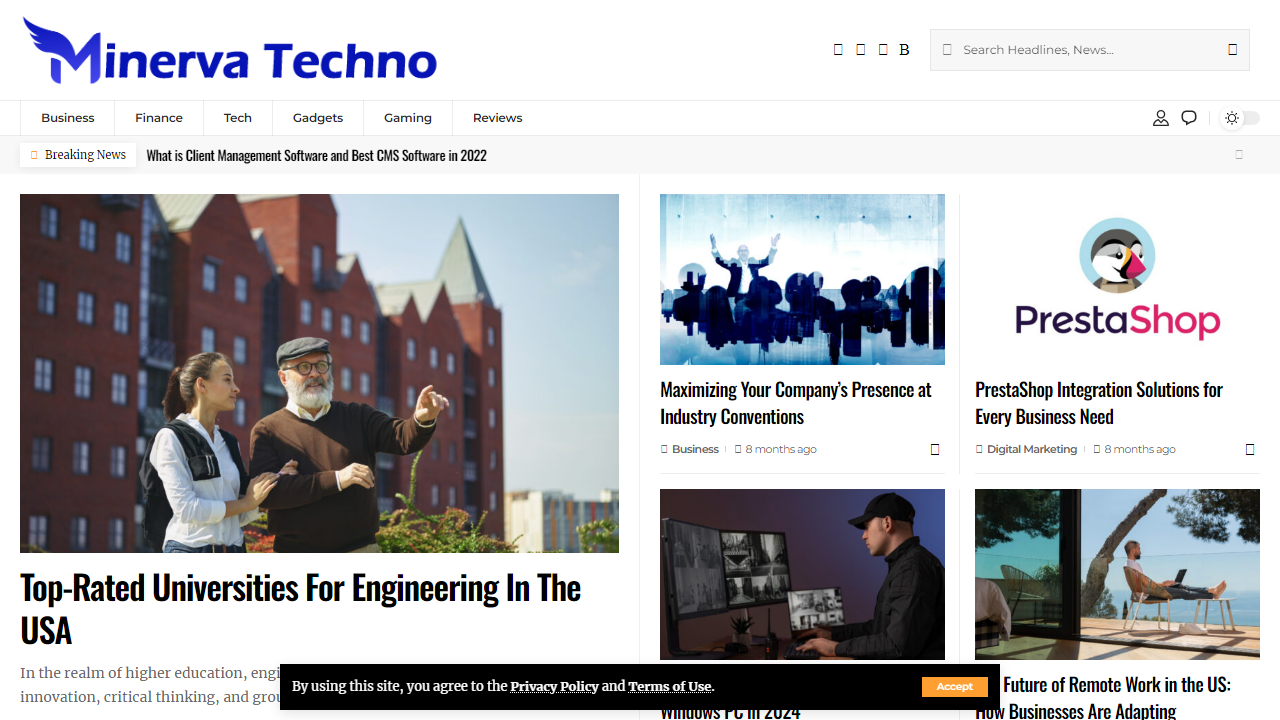Click the 'B' social icon in header
Screen dimensions: 1280x720
coord(904,50)
